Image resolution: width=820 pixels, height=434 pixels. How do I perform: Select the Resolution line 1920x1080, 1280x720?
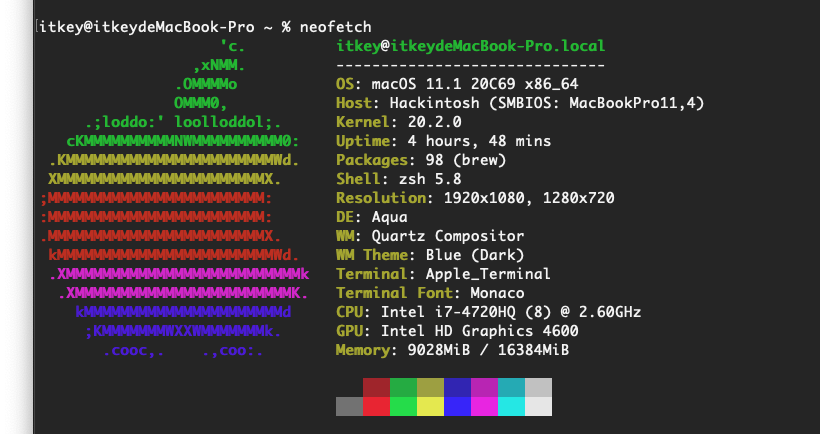(475, 198)
